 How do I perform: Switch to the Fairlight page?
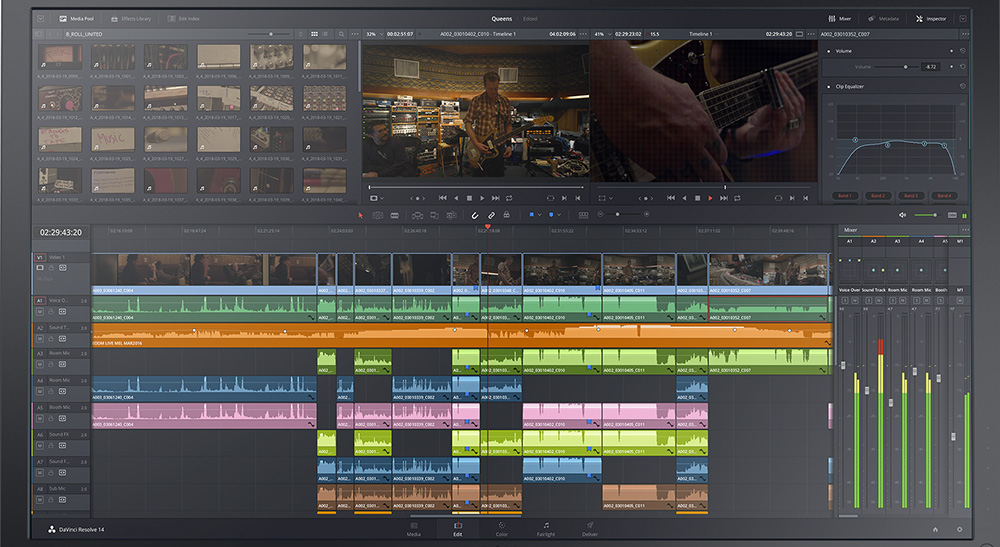pos(546,529)
